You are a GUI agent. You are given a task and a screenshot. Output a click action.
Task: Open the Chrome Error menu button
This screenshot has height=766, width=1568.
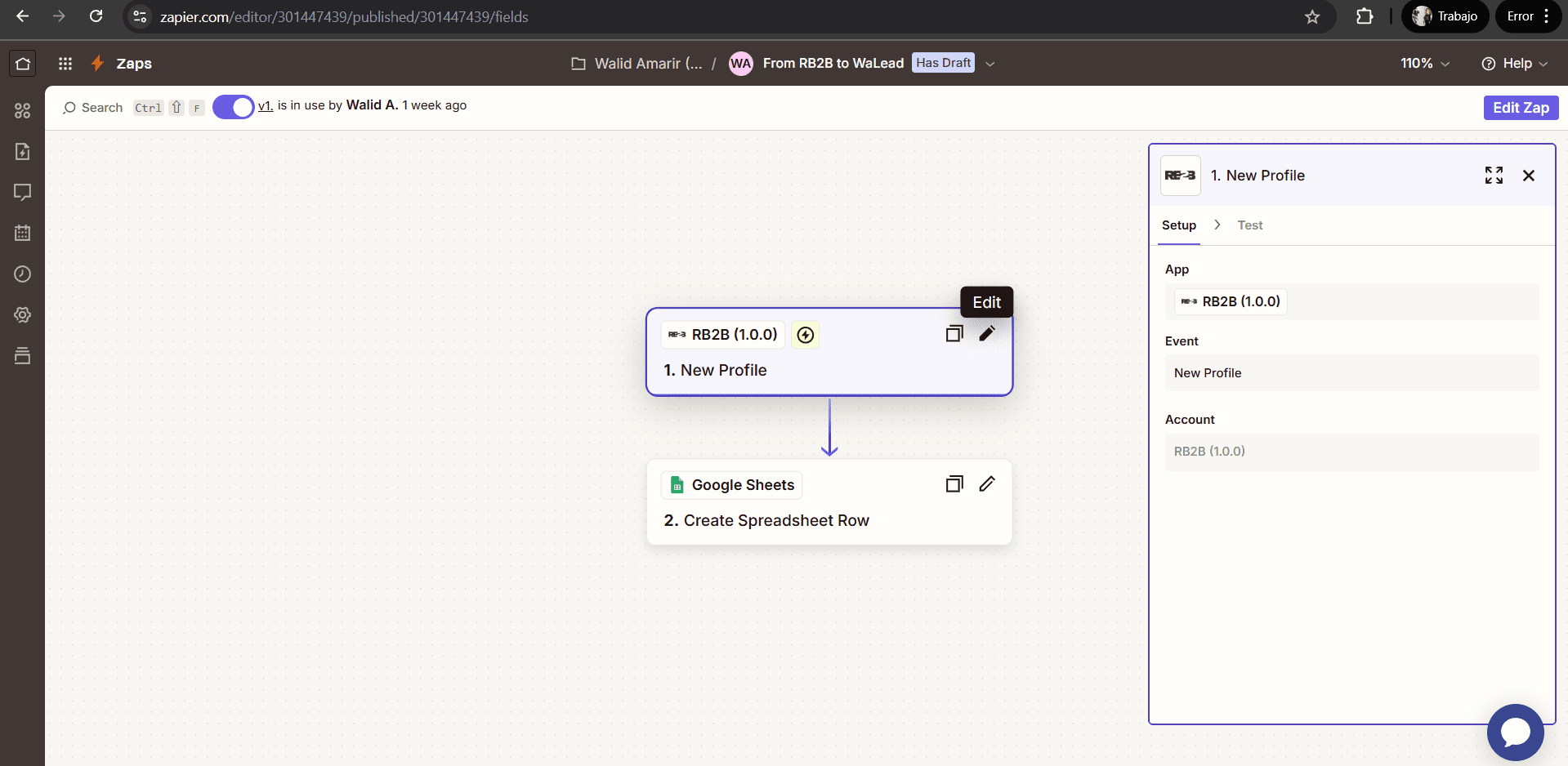[1528, 16]
